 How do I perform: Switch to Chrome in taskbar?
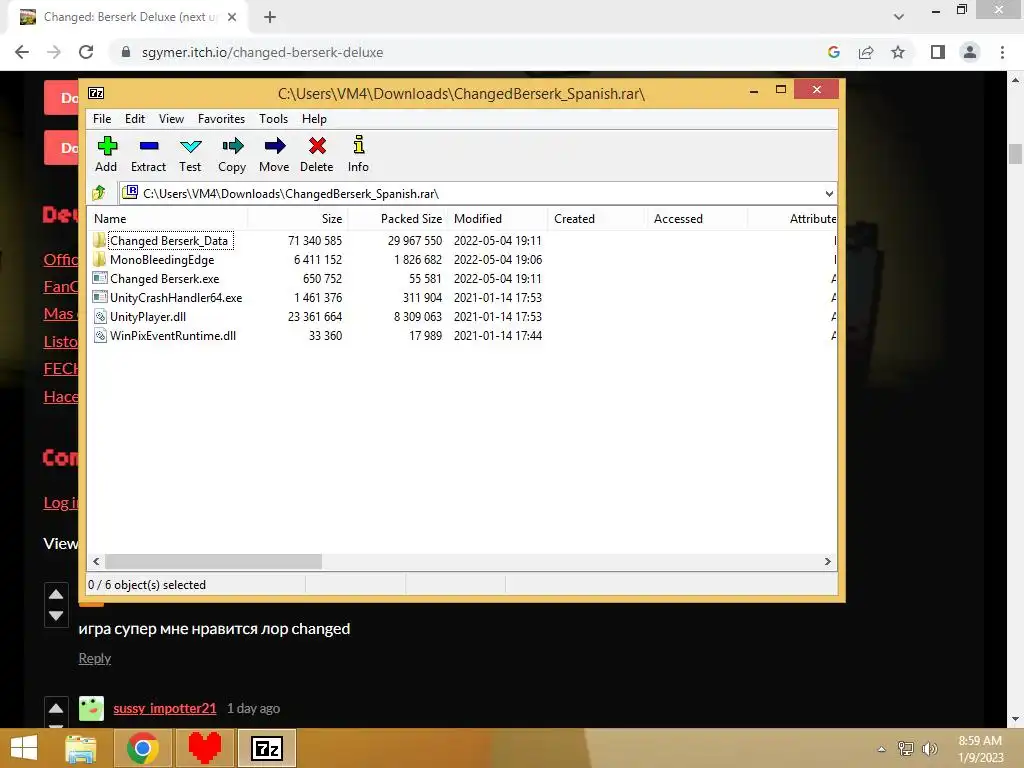click(x=143, y=748)
